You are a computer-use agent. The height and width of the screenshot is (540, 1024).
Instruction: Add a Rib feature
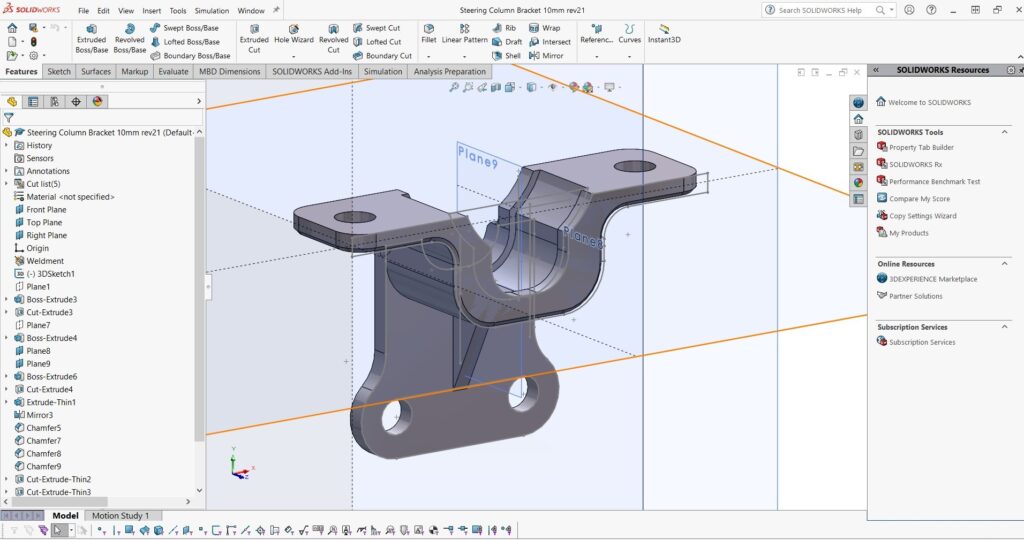[x=504, y=28]
